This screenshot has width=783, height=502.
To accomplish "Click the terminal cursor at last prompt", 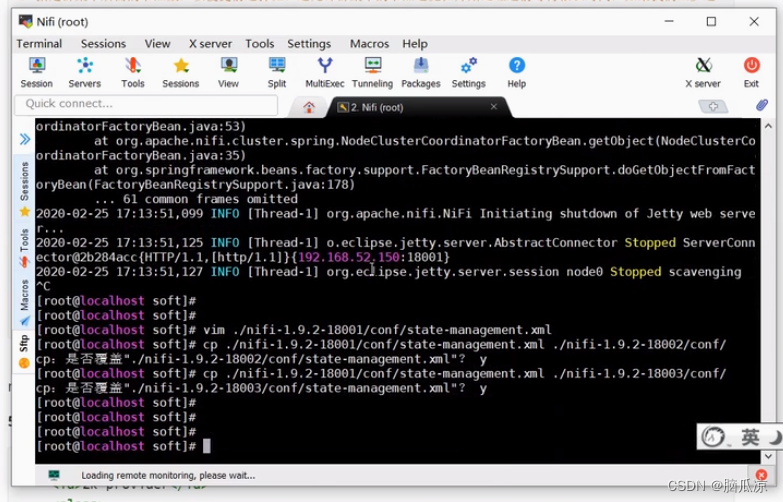I will [207, 446].
